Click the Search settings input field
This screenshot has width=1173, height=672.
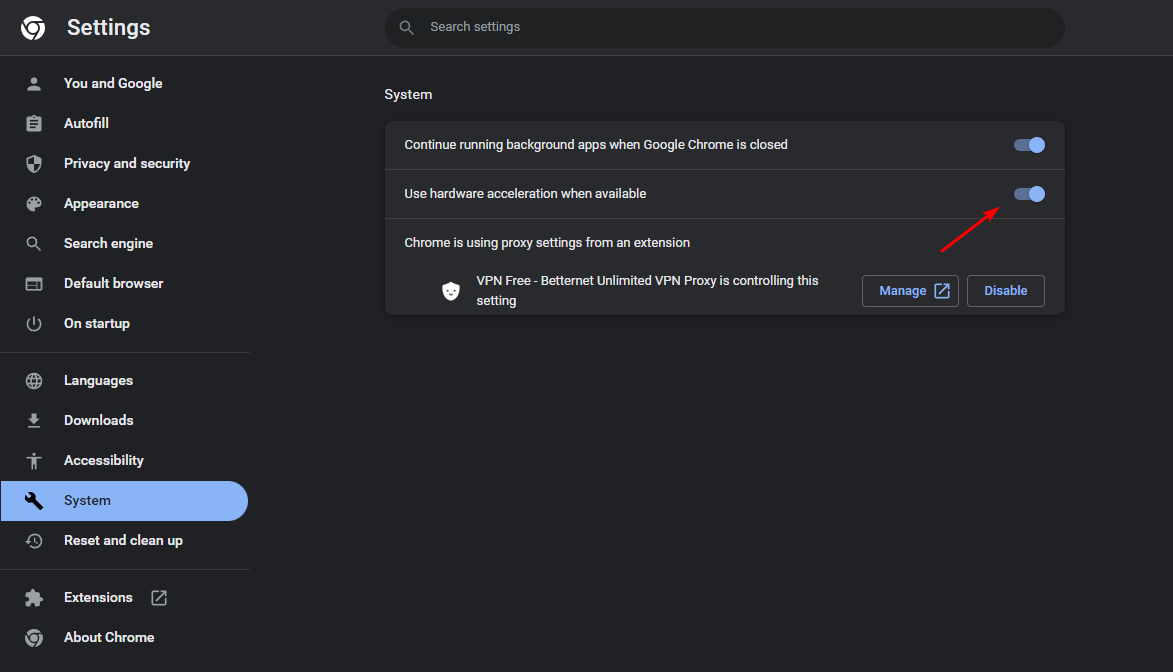(x=724, y=28)
